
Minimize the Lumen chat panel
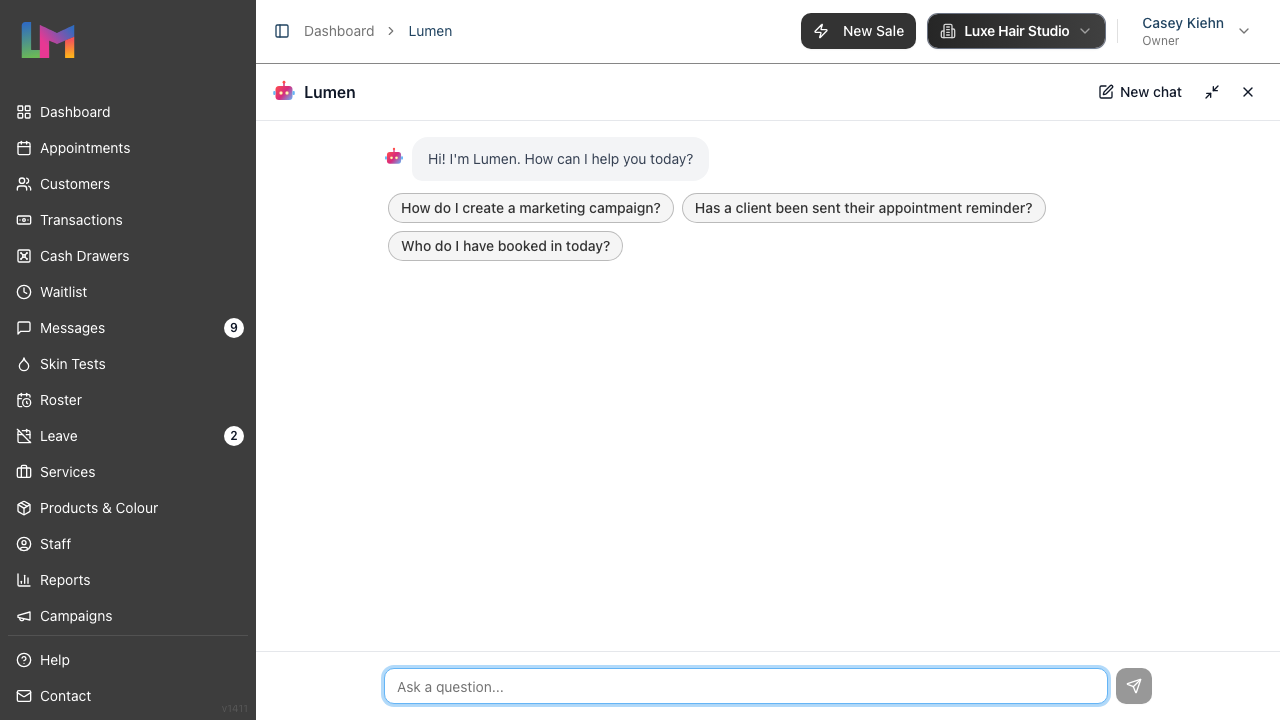(x=1212, y=92)
